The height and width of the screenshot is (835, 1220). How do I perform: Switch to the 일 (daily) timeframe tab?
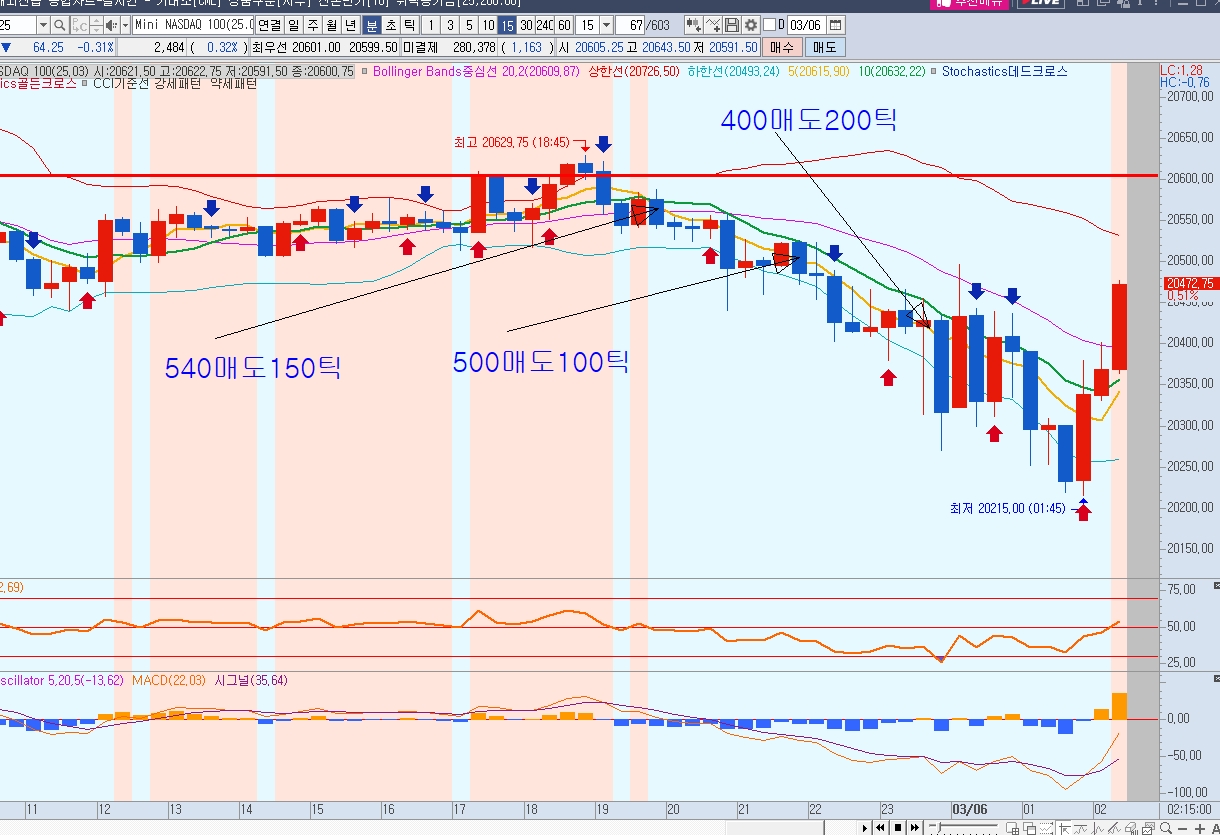coord(292,25)
